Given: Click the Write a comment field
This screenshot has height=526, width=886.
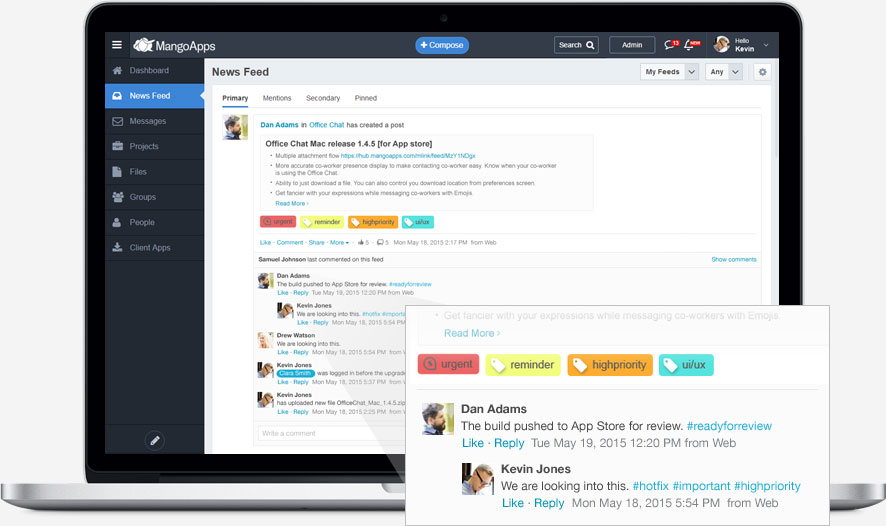Looking at the screenshot, I should (331, 433).
